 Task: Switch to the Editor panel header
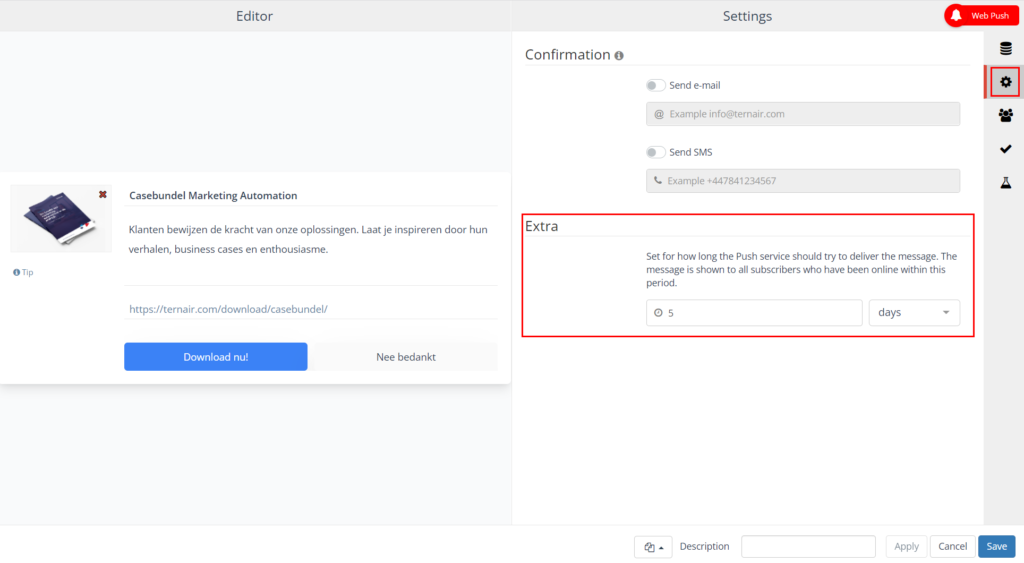click(254, 16)
